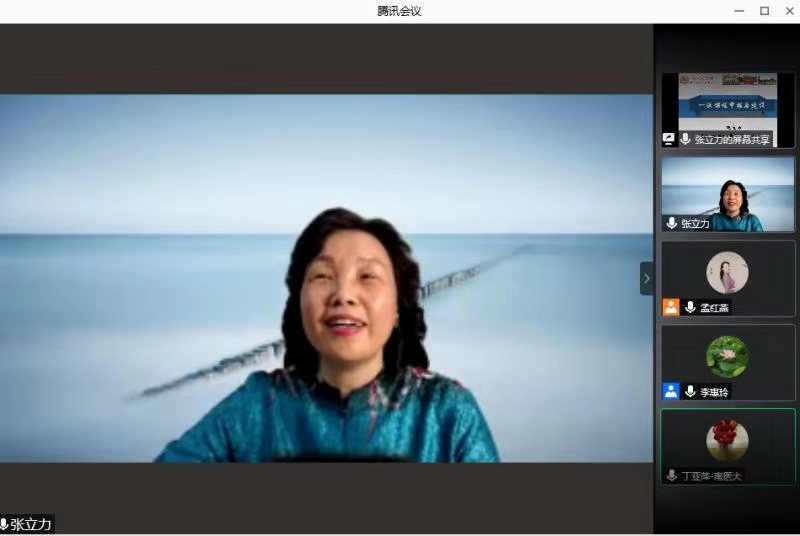
Task: Select the 张立力 video thumbnail in sidebar
Action: click(x=727, y=190)
